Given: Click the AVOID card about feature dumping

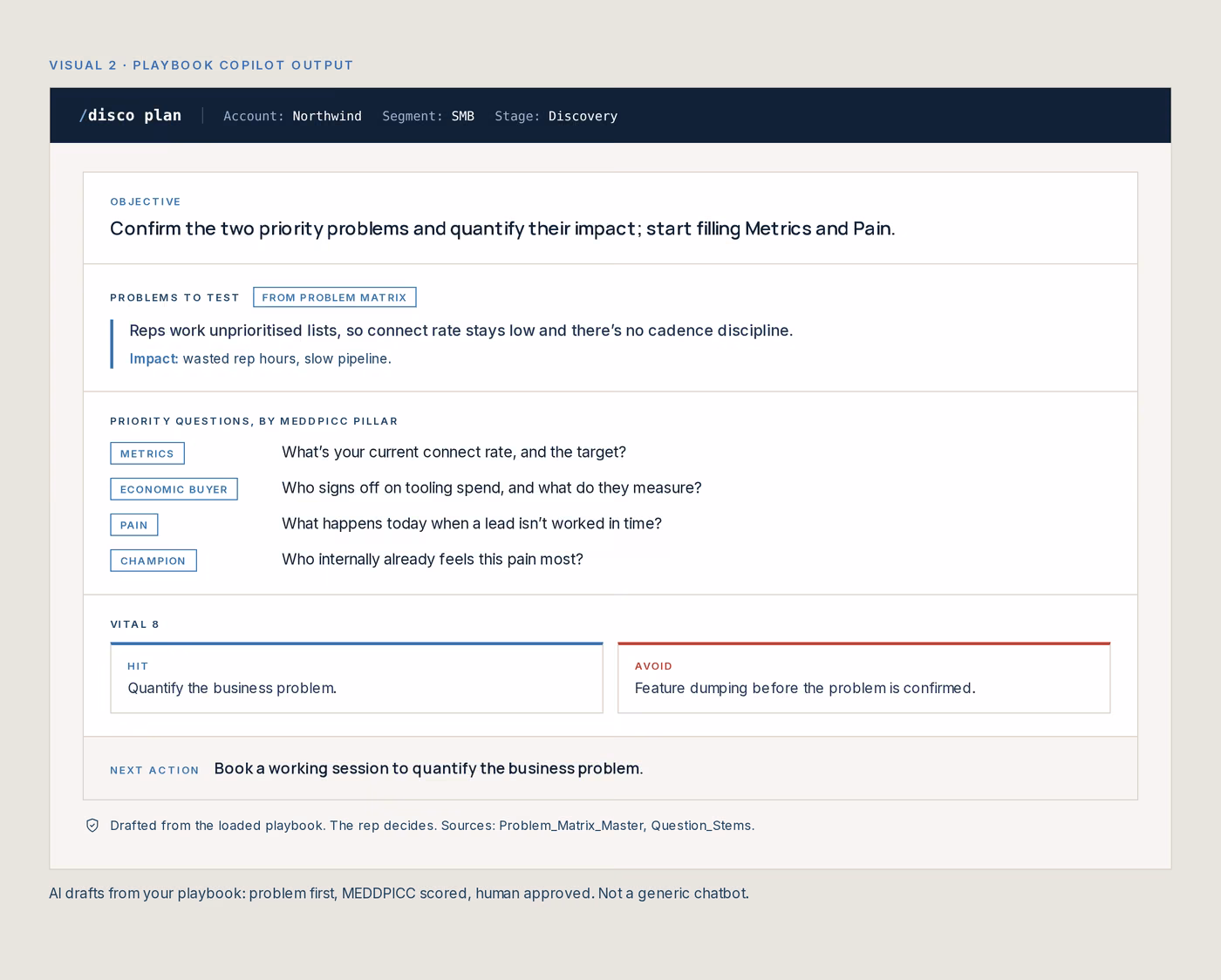Looking at the screenshot, I should coord(864,678).
